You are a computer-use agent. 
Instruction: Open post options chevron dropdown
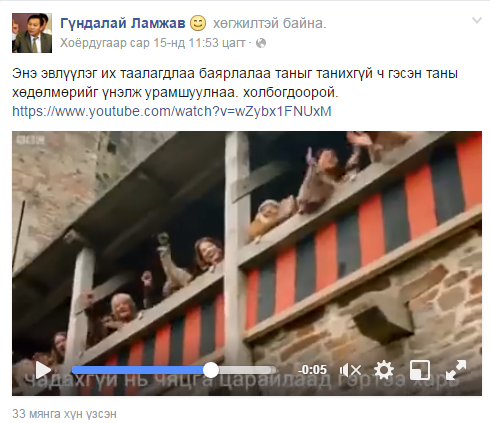click(x=477, y=21)
